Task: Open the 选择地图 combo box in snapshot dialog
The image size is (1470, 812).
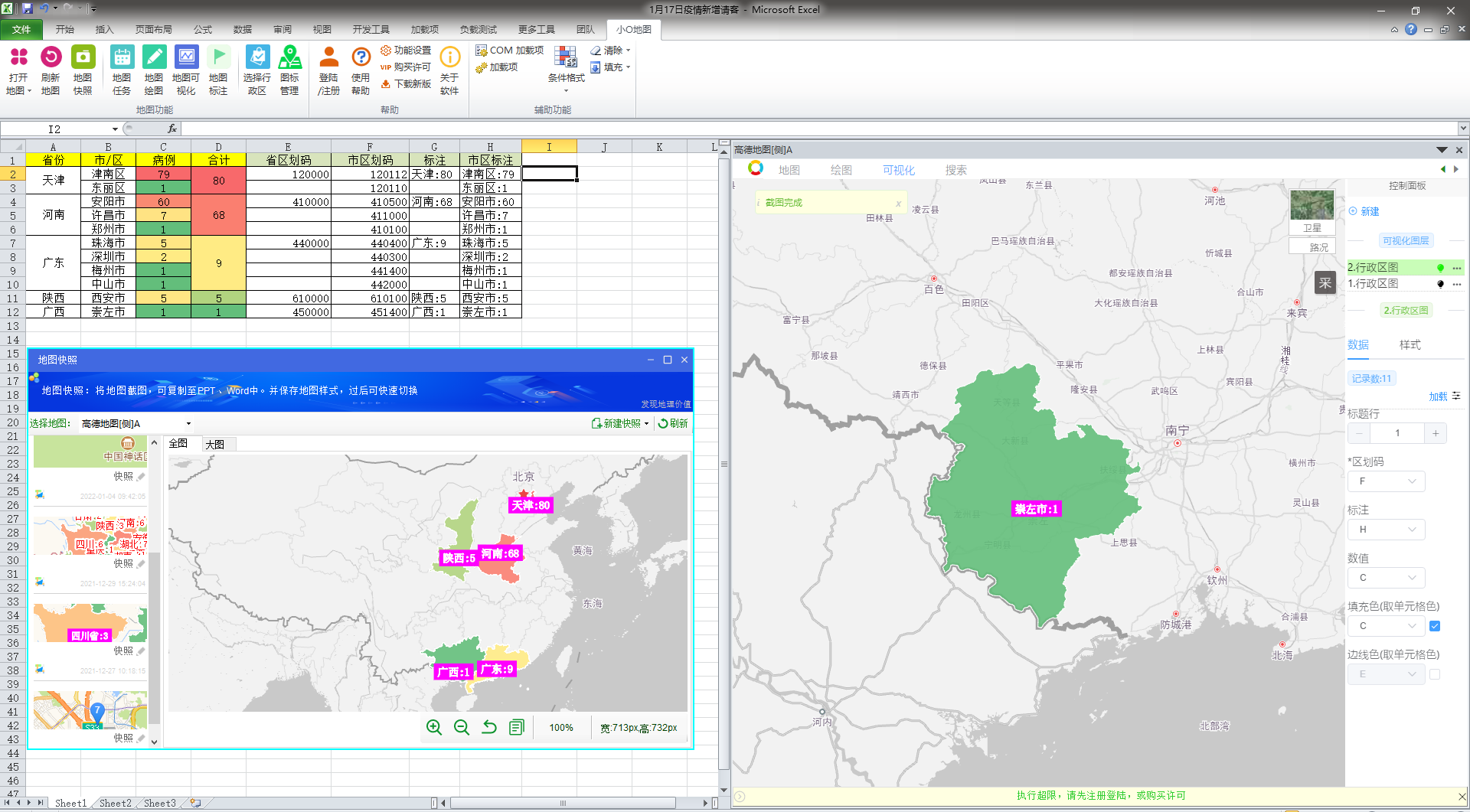Action: (x=136, y=423)
